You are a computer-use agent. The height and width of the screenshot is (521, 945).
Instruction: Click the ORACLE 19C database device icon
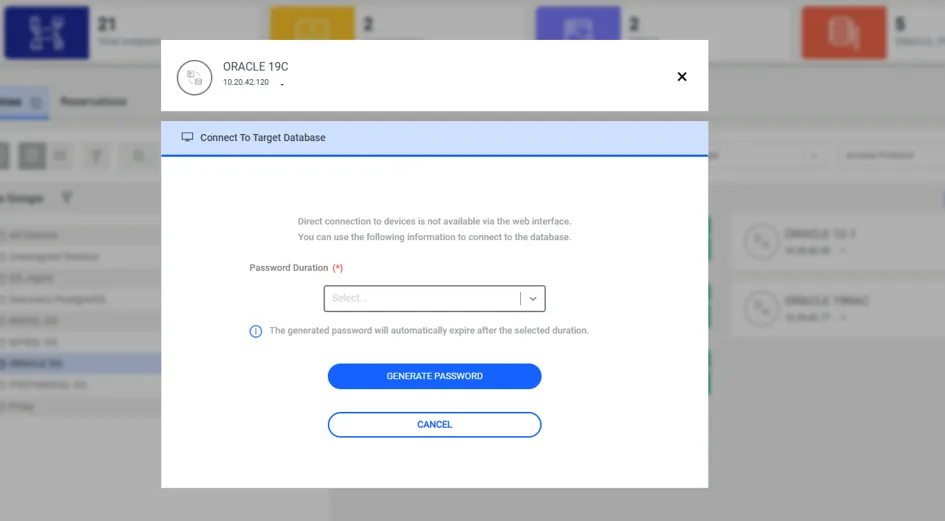194,78
